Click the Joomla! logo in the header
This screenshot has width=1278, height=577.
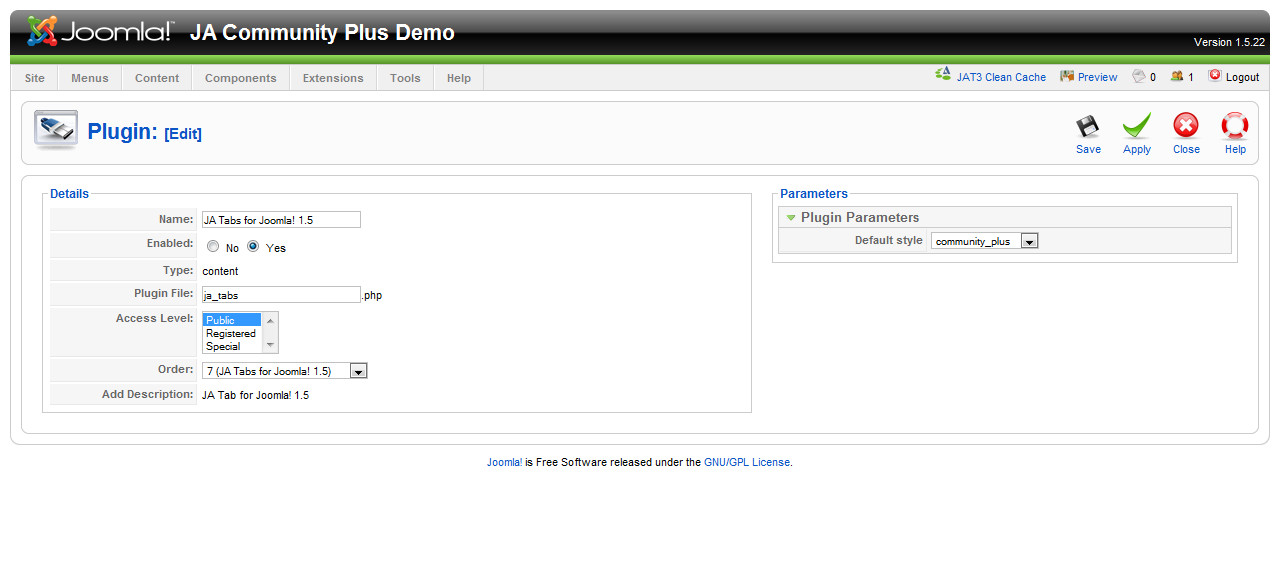point(100,32)
